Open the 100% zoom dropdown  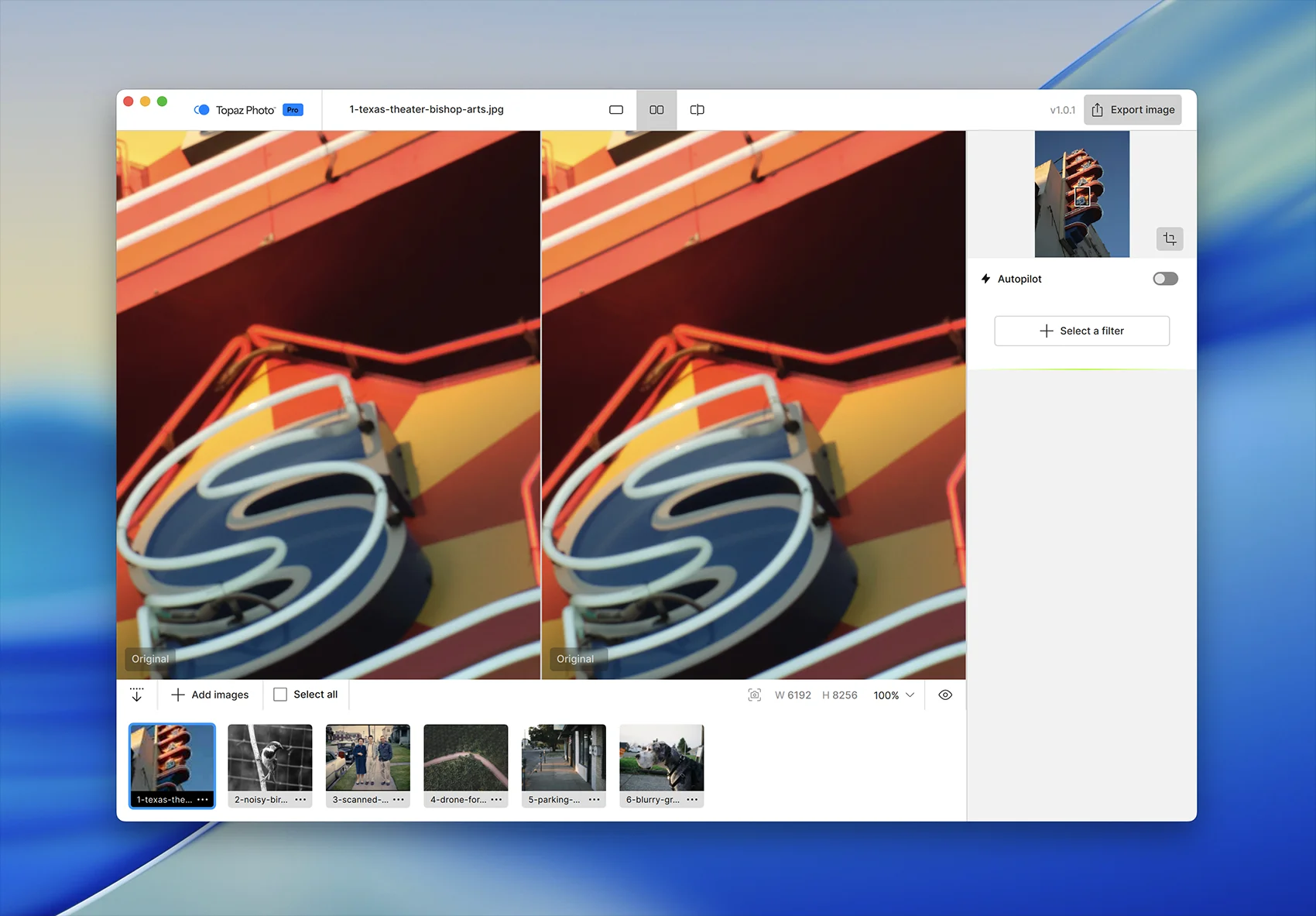pyautogui.click(x=894, y=695)
